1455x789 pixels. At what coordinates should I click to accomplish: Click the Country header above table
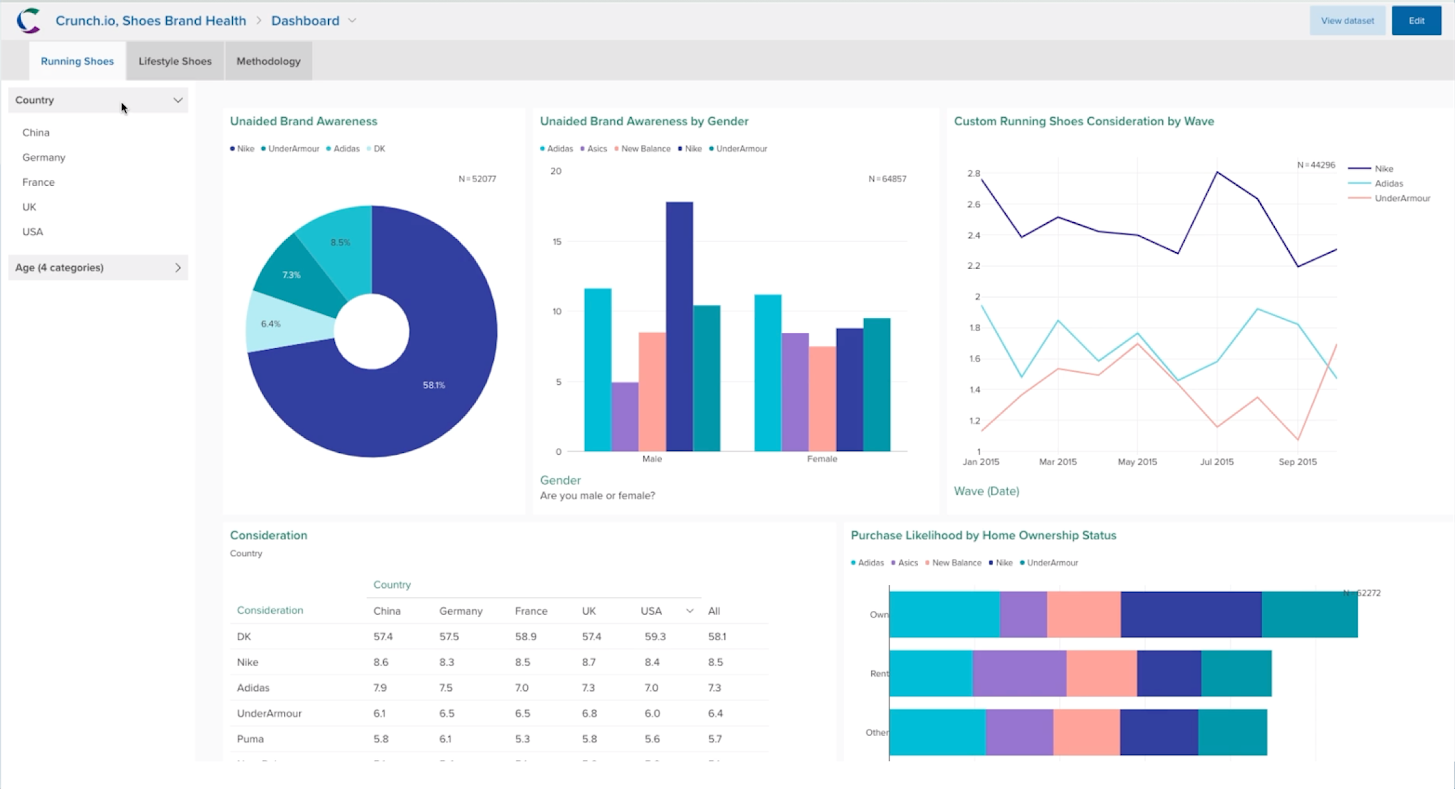click(x=392, y=585)
